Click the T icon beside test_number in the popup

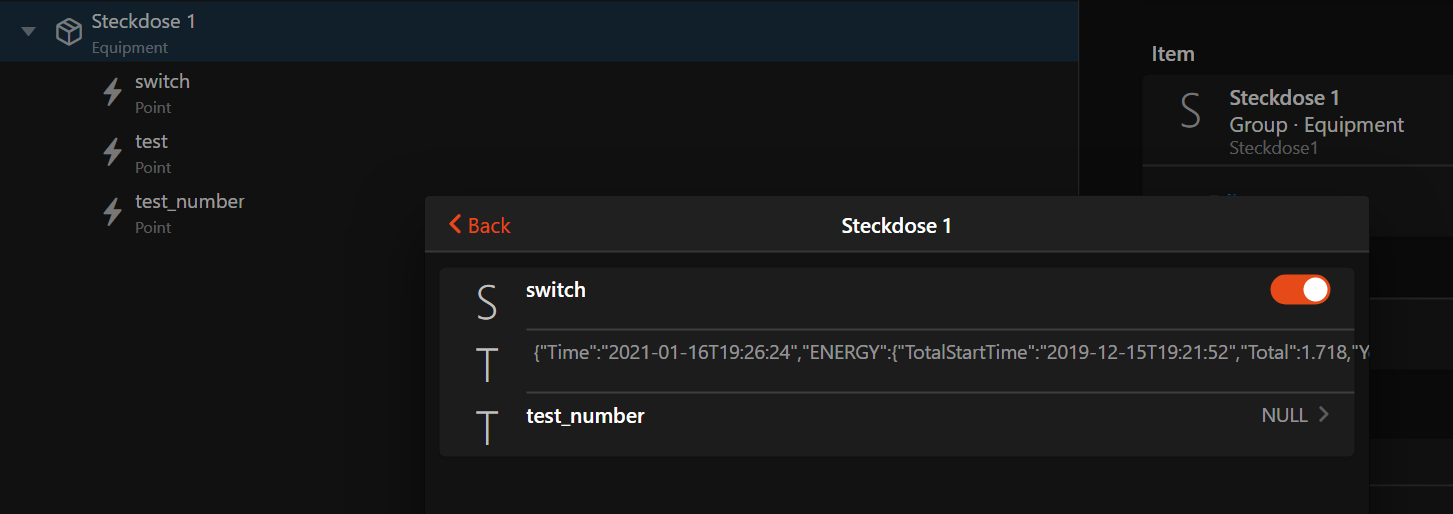(487, 427)
